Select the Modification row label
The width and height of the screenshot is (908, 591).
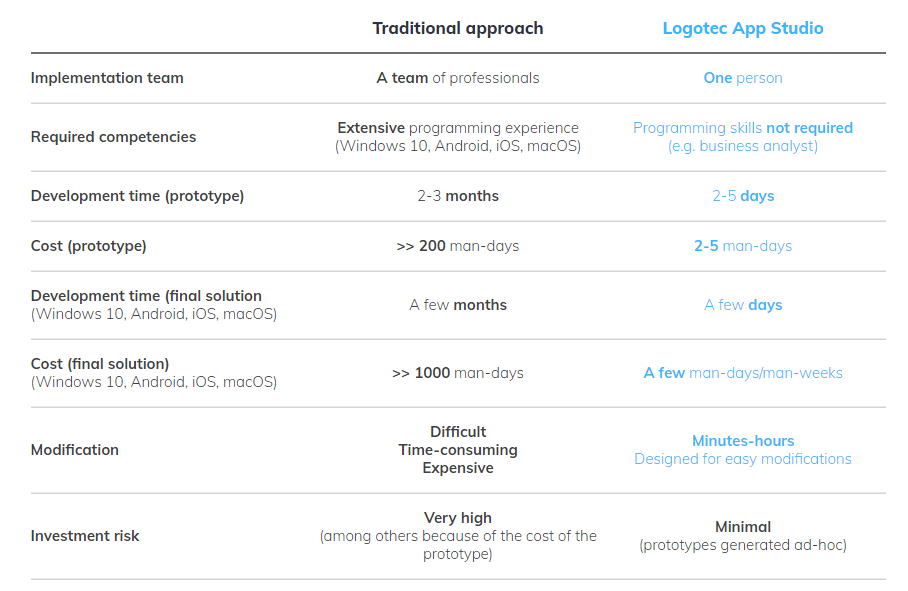coord(75,450)
